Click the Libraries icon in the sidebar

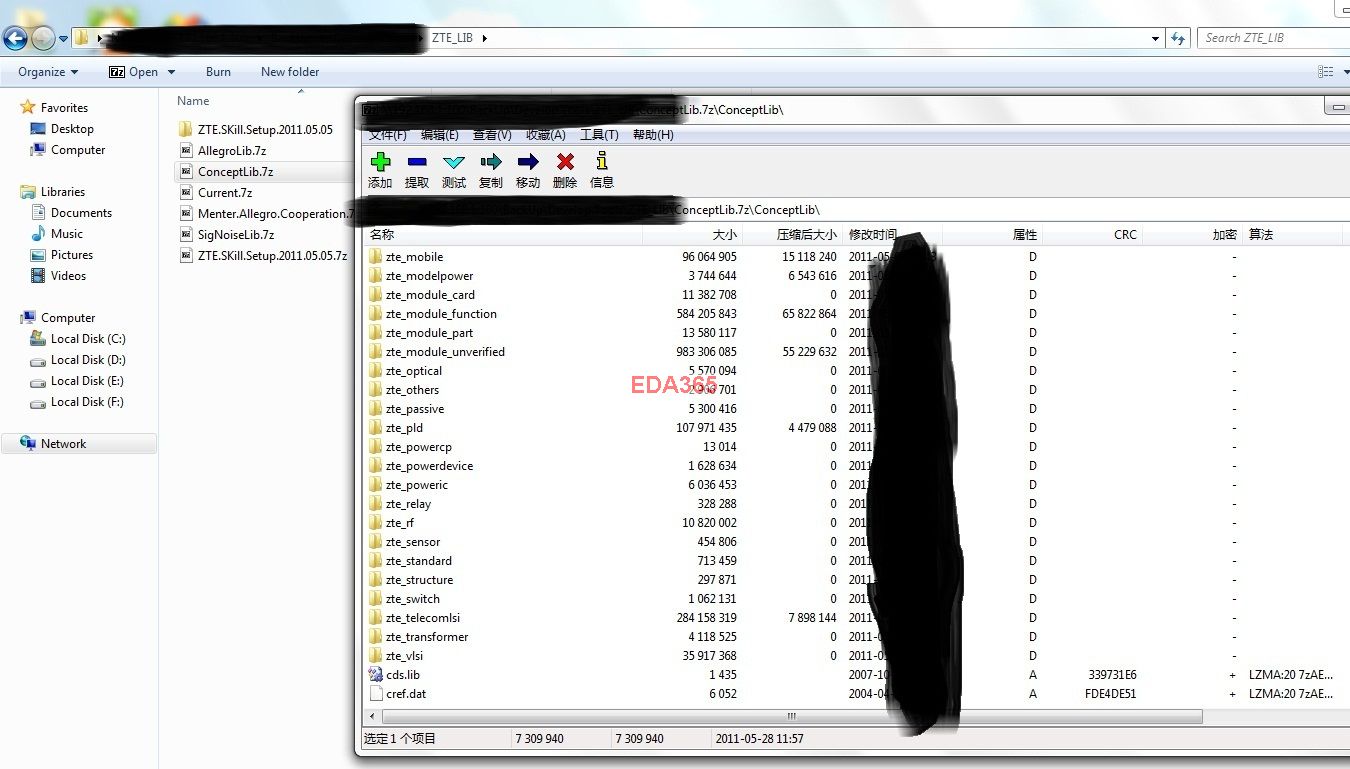28,192
